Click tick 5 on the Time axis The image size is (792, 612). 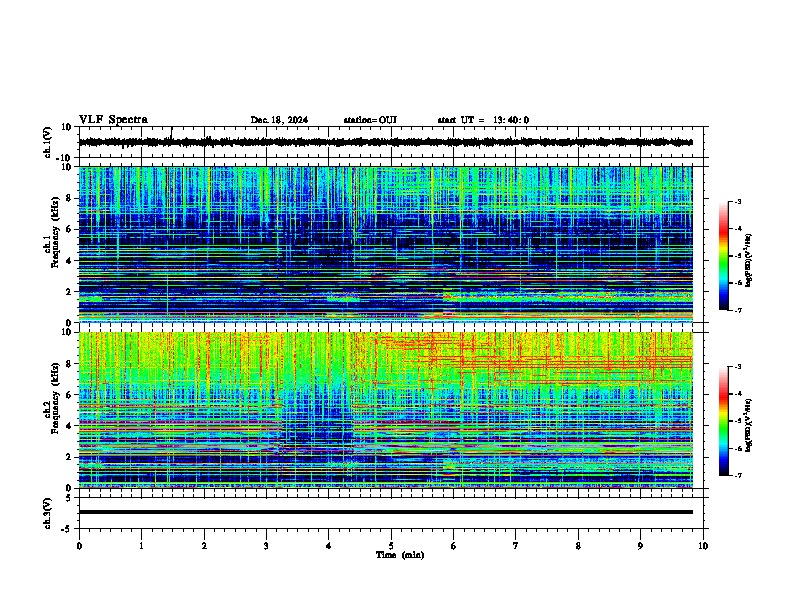point(391,546)
